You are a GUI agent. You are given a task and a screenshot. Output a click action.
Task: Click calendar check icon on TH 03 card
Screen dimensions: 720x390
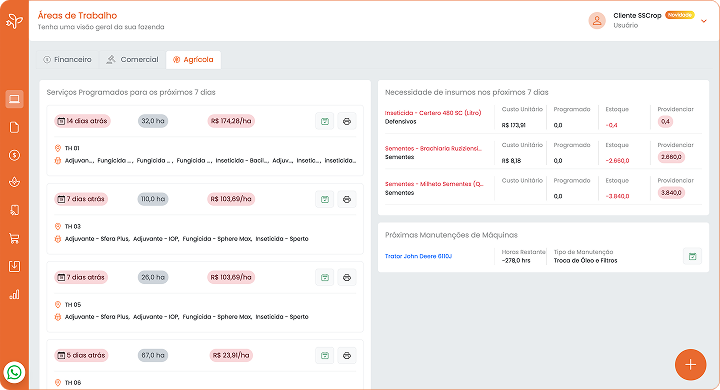(325, 199)
